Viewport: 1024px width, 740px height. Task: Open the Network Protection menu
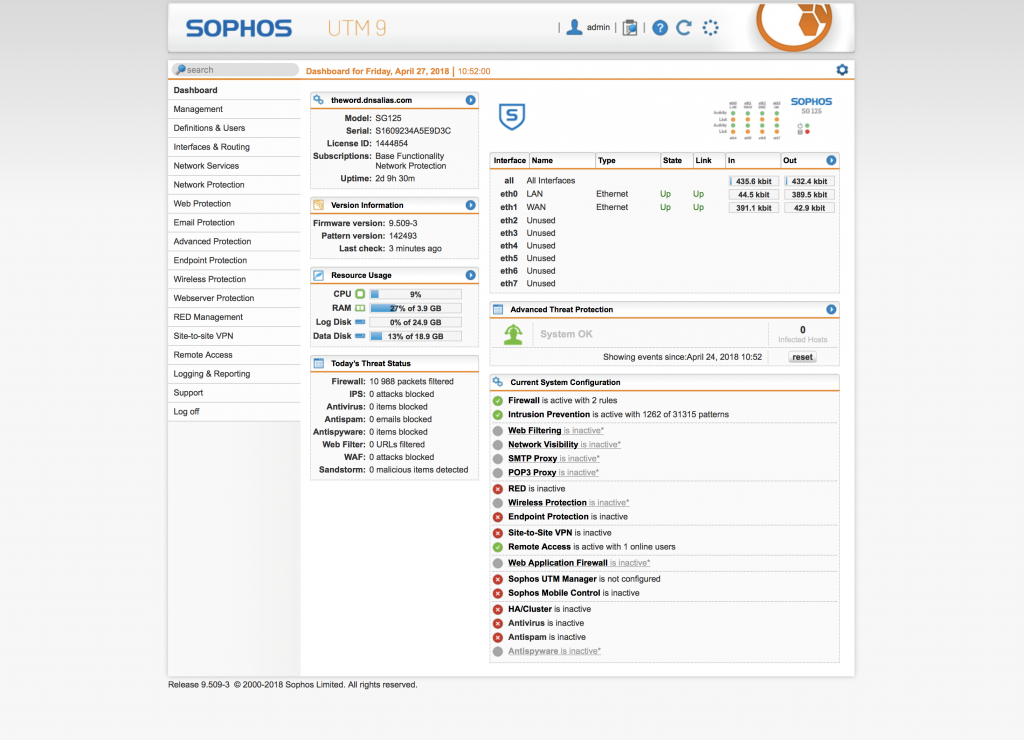point(234,185)
